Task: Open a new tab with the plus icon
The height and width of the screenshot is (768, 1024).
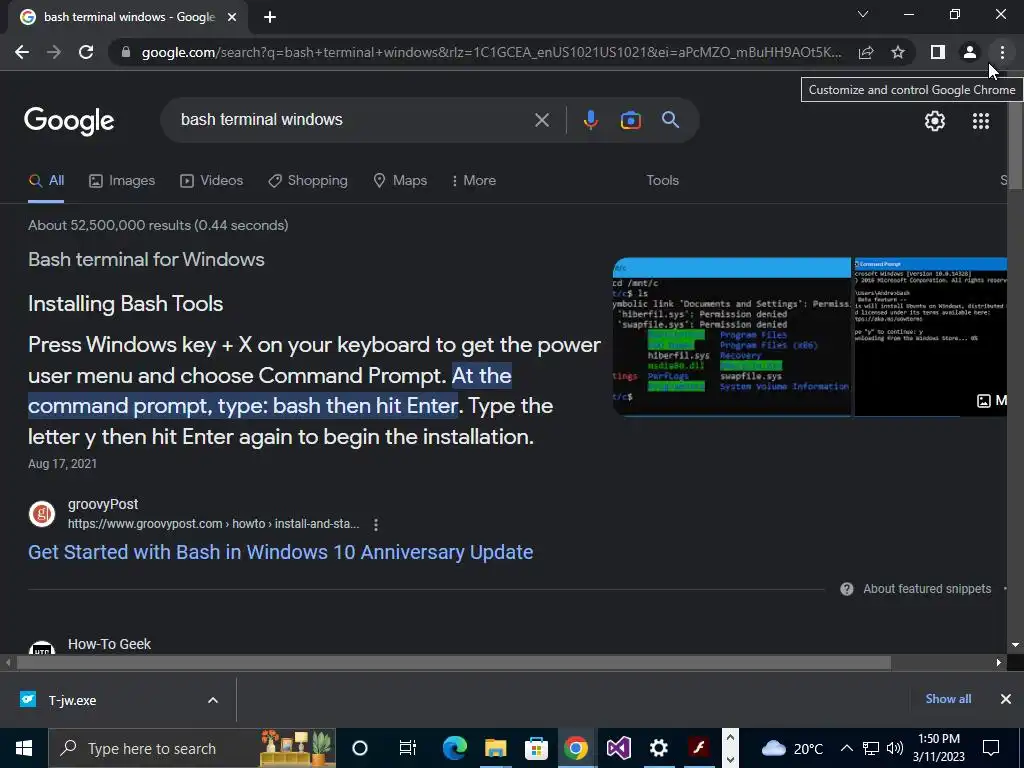Action: click(x=270, y=17)
